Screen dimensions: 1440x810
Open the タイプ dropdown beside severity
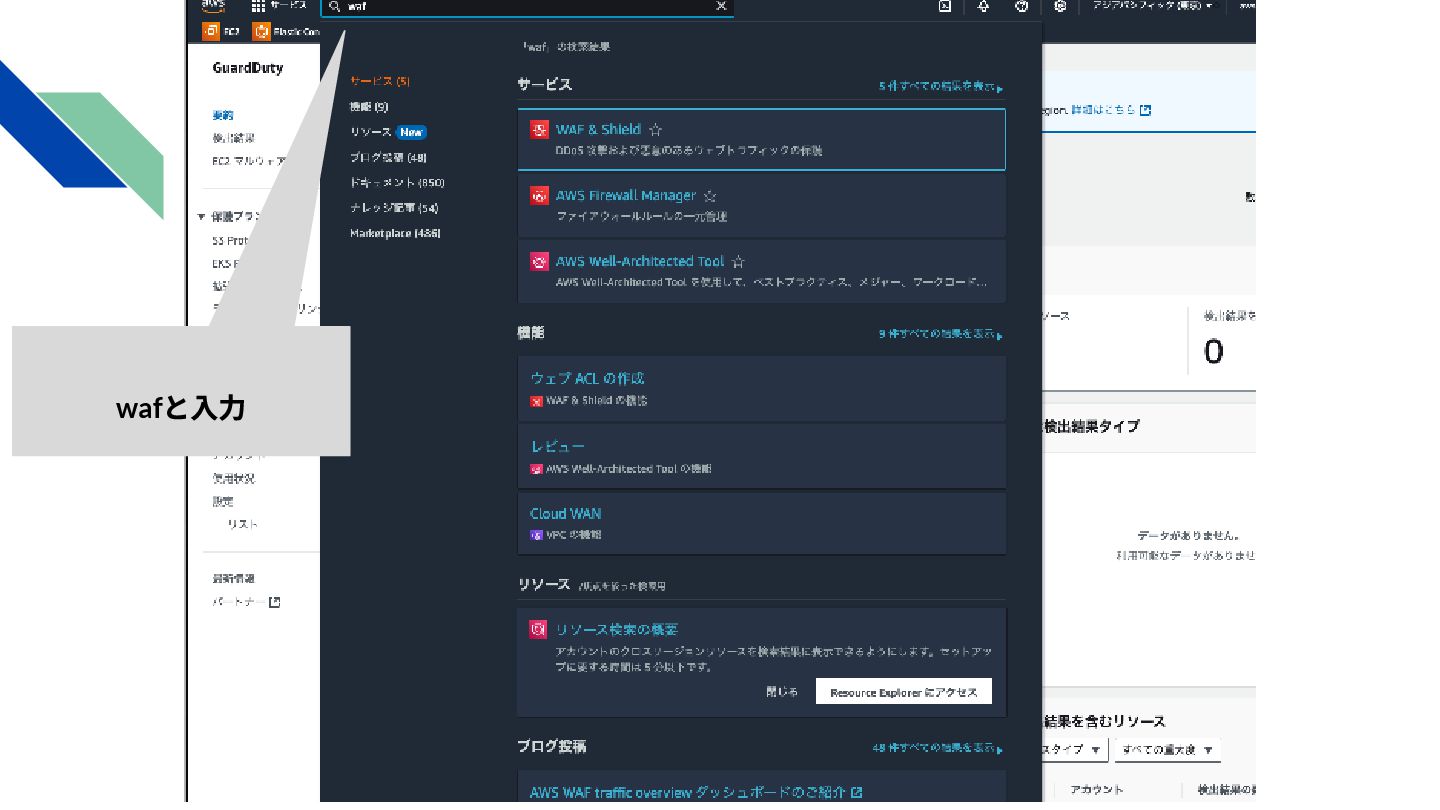pyautogui.click(x=1074, y=750)
